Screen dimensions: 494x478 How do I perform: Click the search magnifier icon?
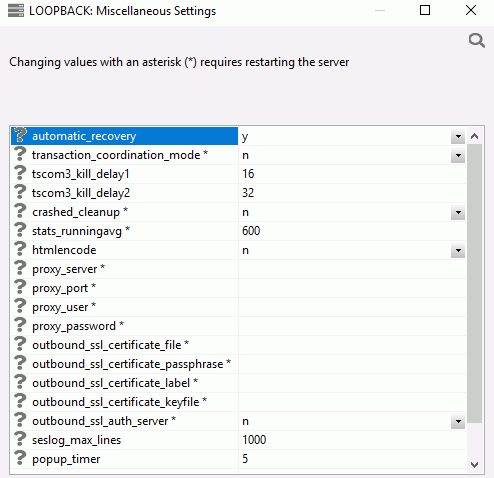click(x=477, y=40)
